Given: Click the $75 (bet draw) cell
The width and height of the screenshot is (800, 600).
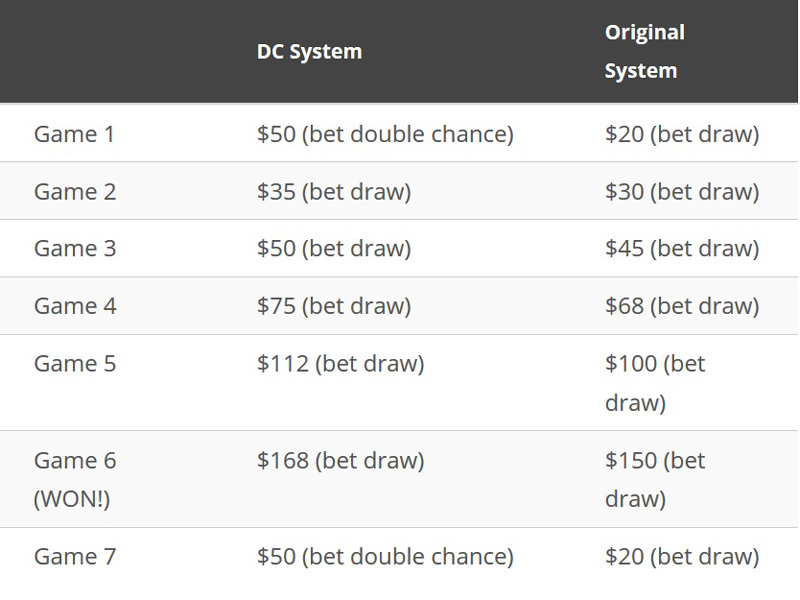Looking at the screenshot, I should [x=334, y=306].
